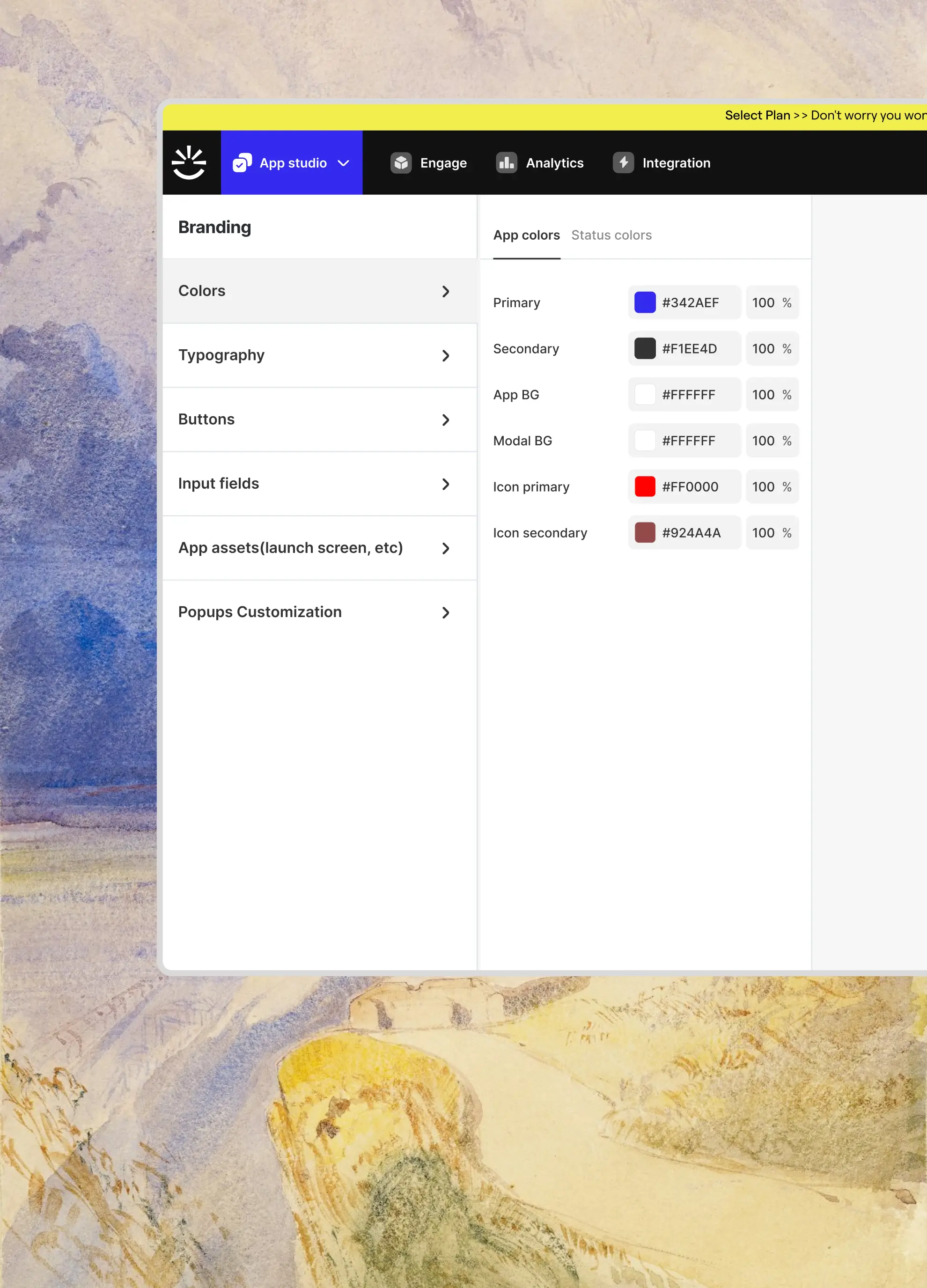Click the Icon secondary brown swatch
The width and height of the screenshot is (927, 1288).
645,533
